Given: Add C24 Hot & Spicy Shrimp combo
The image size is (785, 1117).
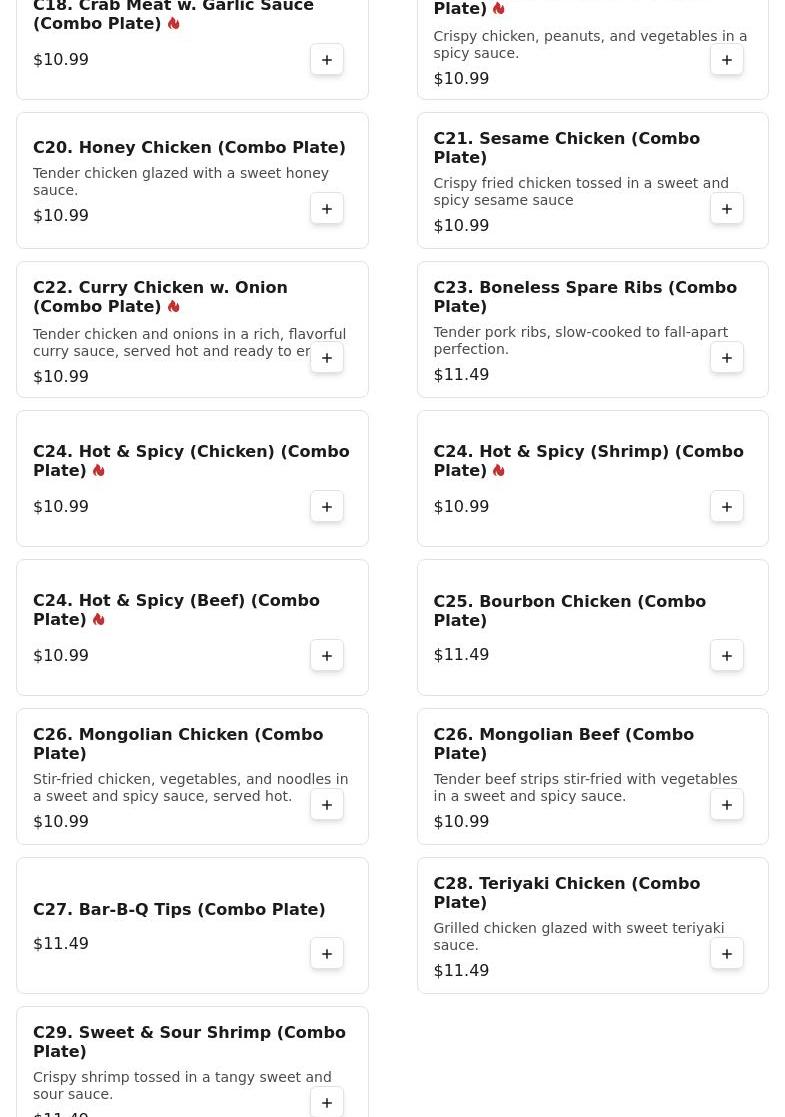Looking at the screenshot, I should (x=727, y=506).
